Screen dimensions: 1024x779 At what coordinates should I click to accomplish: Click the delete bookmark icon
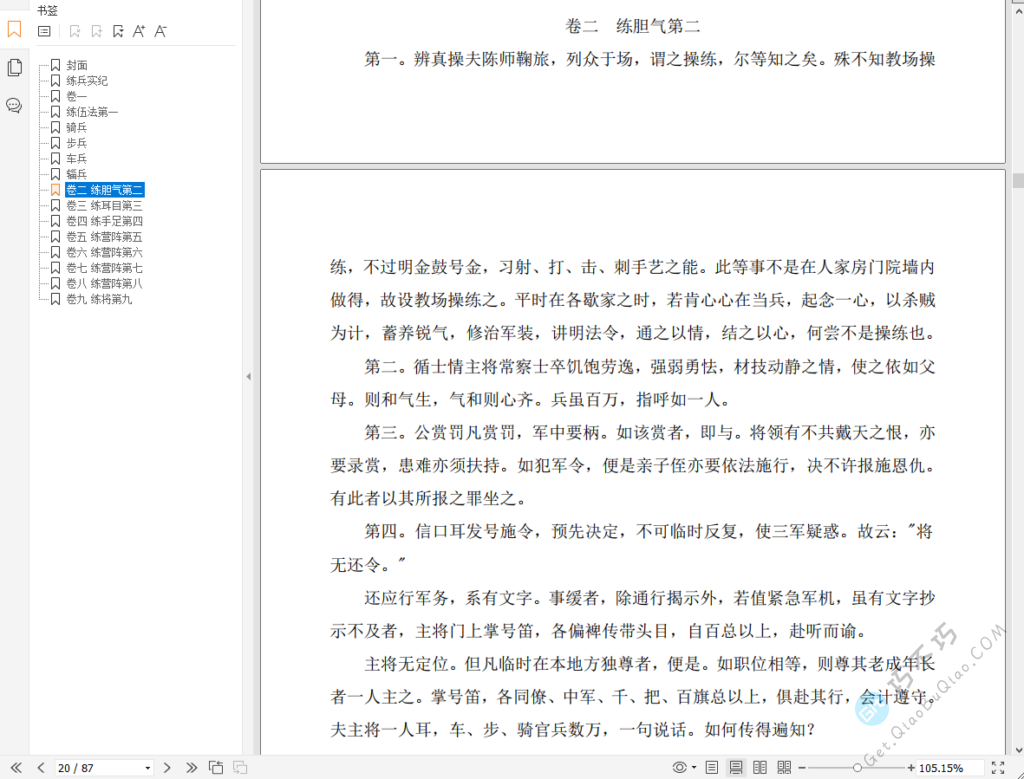click(x=75, y=31)
